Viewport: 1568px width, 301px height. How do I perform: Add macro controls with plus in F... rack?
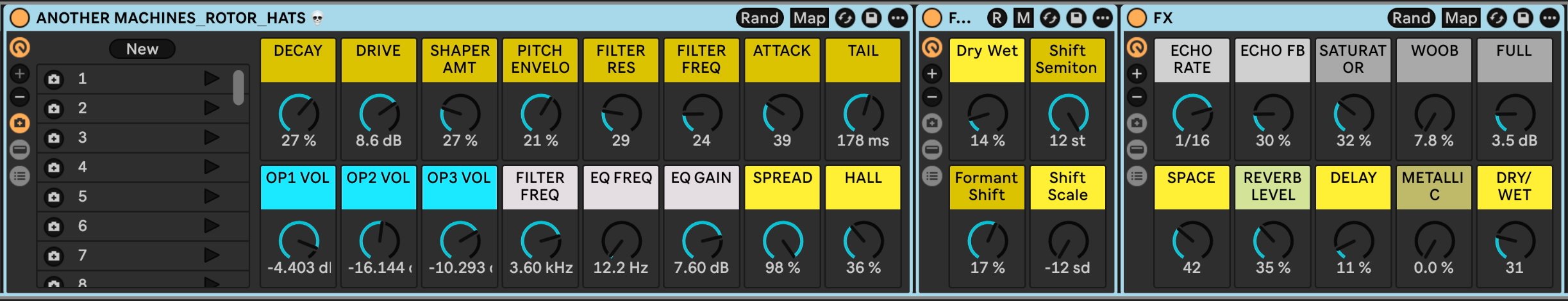(931, 74)
